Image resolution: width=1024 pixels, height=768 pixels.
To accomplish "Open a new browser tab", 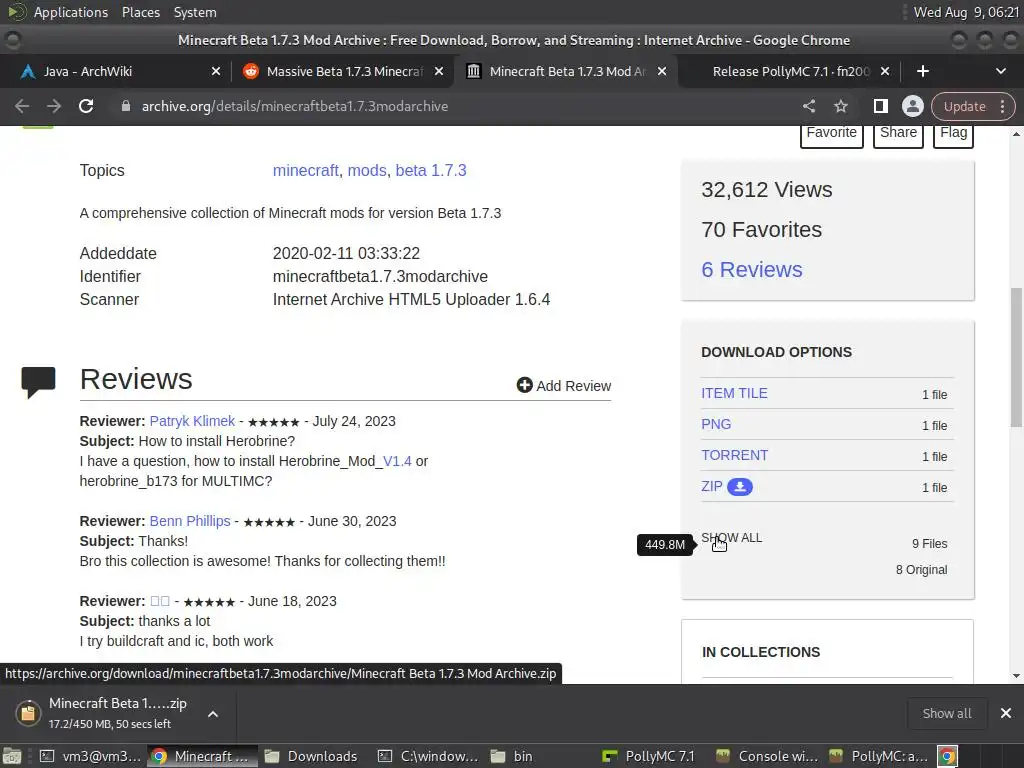I will click(923, 71).
